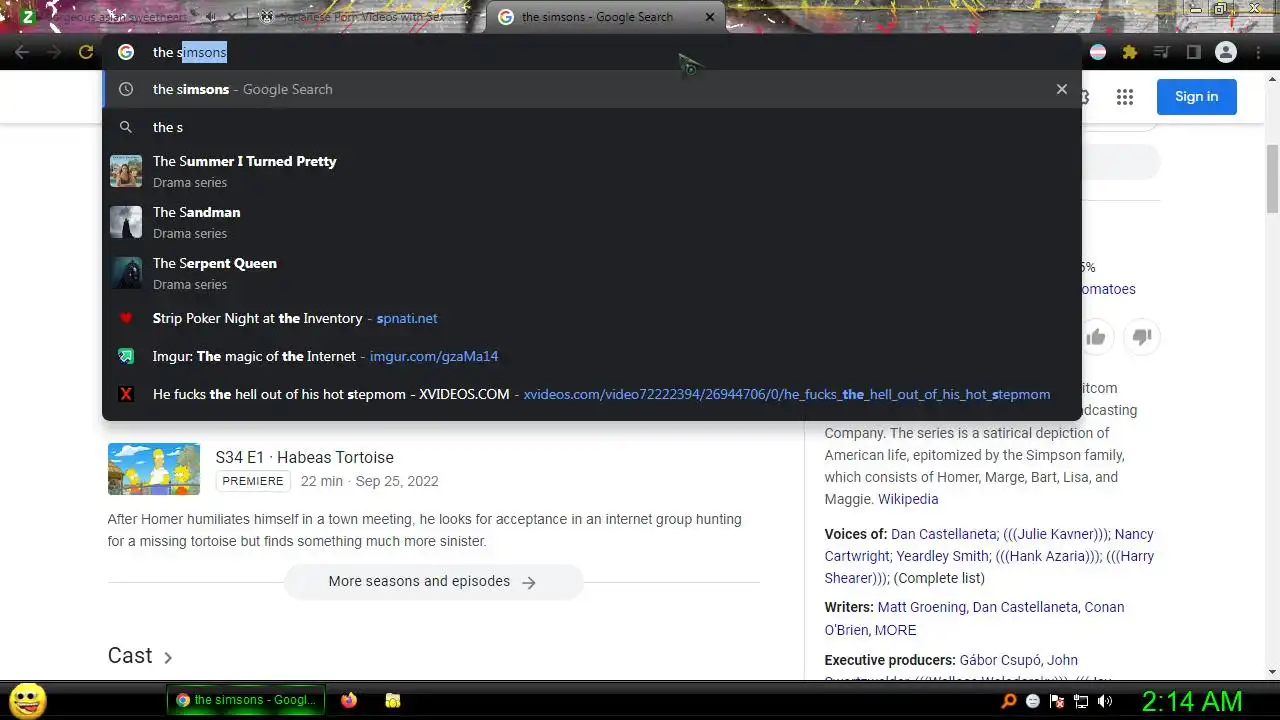Viewport: 1280px width, 720px height.
Task: Click the MORE writers link
Action: 895,630
